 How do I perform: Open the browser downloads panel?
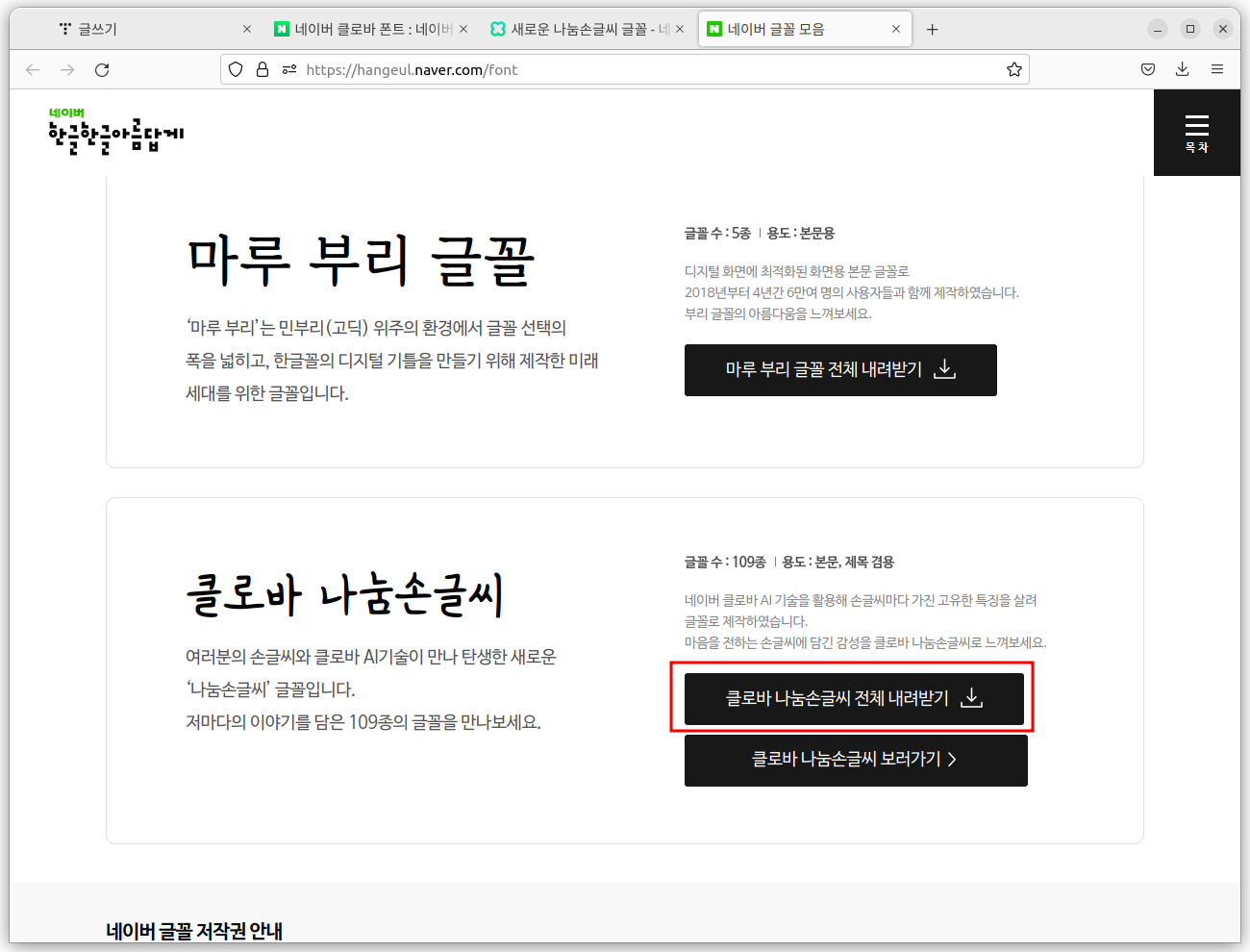click(x=1183, y=69)
